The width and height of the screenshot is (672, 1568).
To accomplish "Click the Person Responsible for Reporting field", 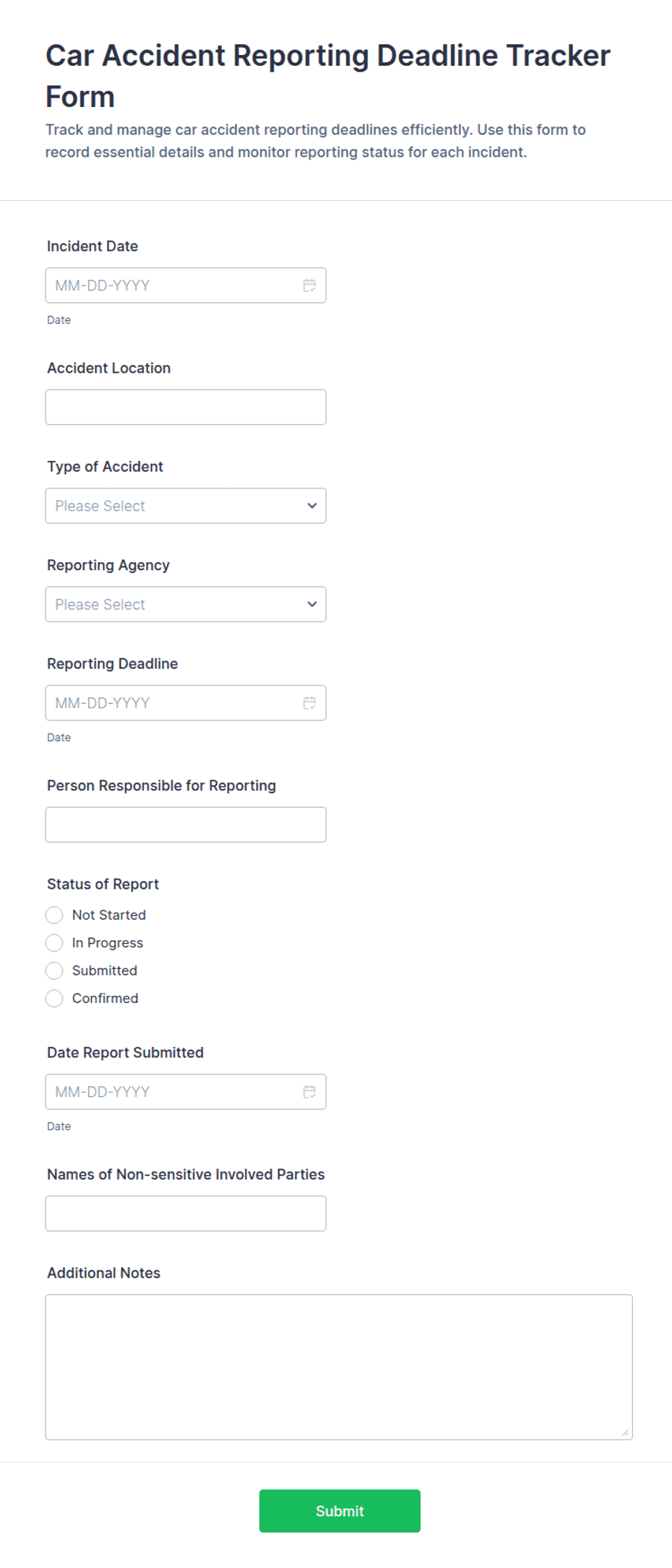I will coord(186,824).
